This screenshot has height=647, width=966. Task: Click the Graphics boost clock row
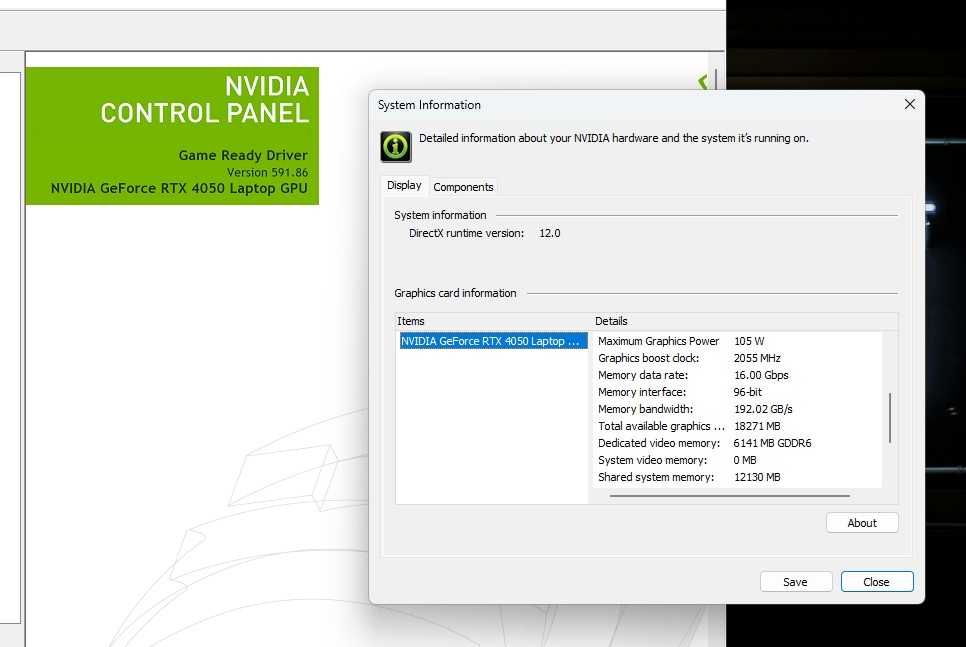point(737,358)
